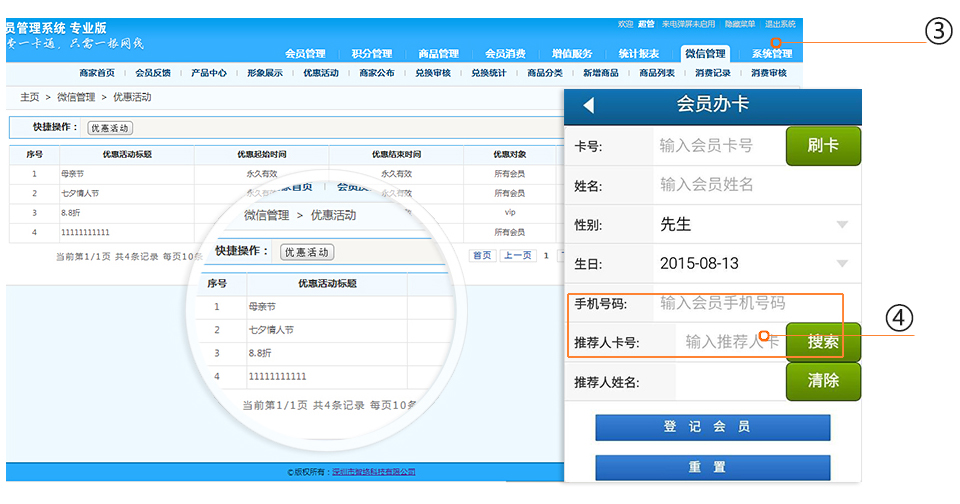
Task: Open the 系统管理 top menu
Action: click(772, 53)
